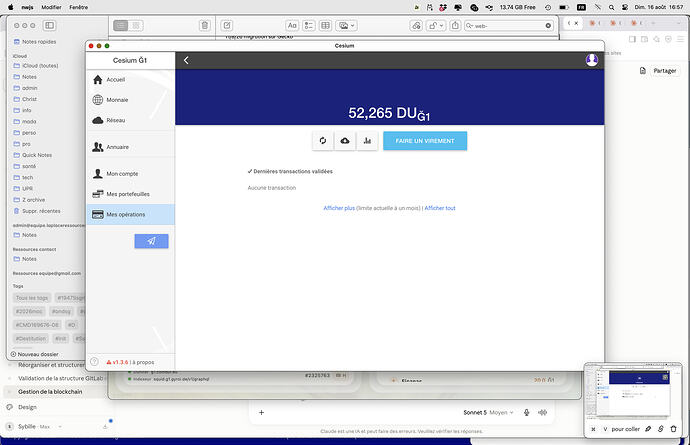Viewport: 690px width, 445px height.
Task: Click the cloud download button in Cesium
Action: click(345, 141)
